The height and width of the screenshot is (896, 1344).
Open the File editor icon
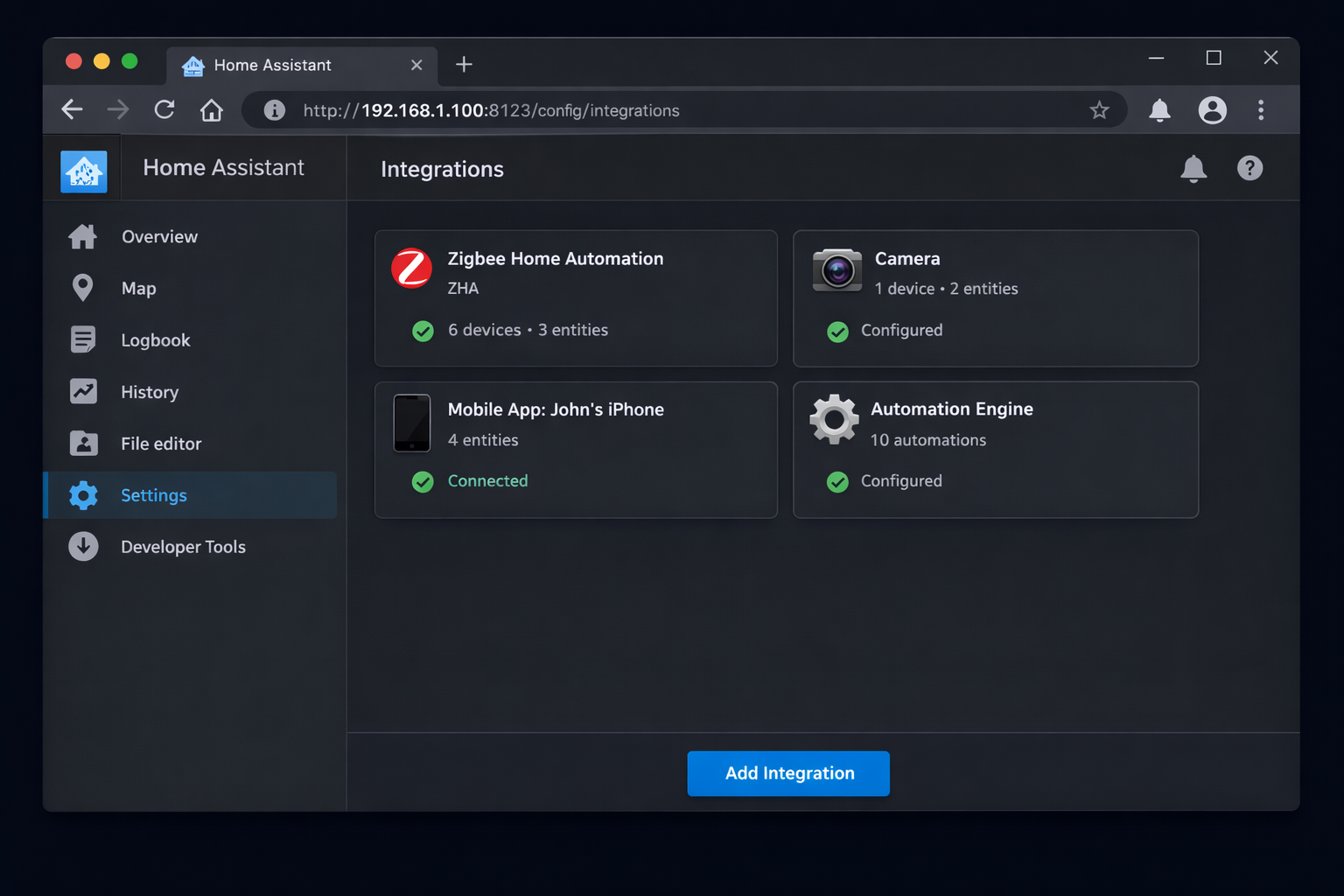pos(83,444)
